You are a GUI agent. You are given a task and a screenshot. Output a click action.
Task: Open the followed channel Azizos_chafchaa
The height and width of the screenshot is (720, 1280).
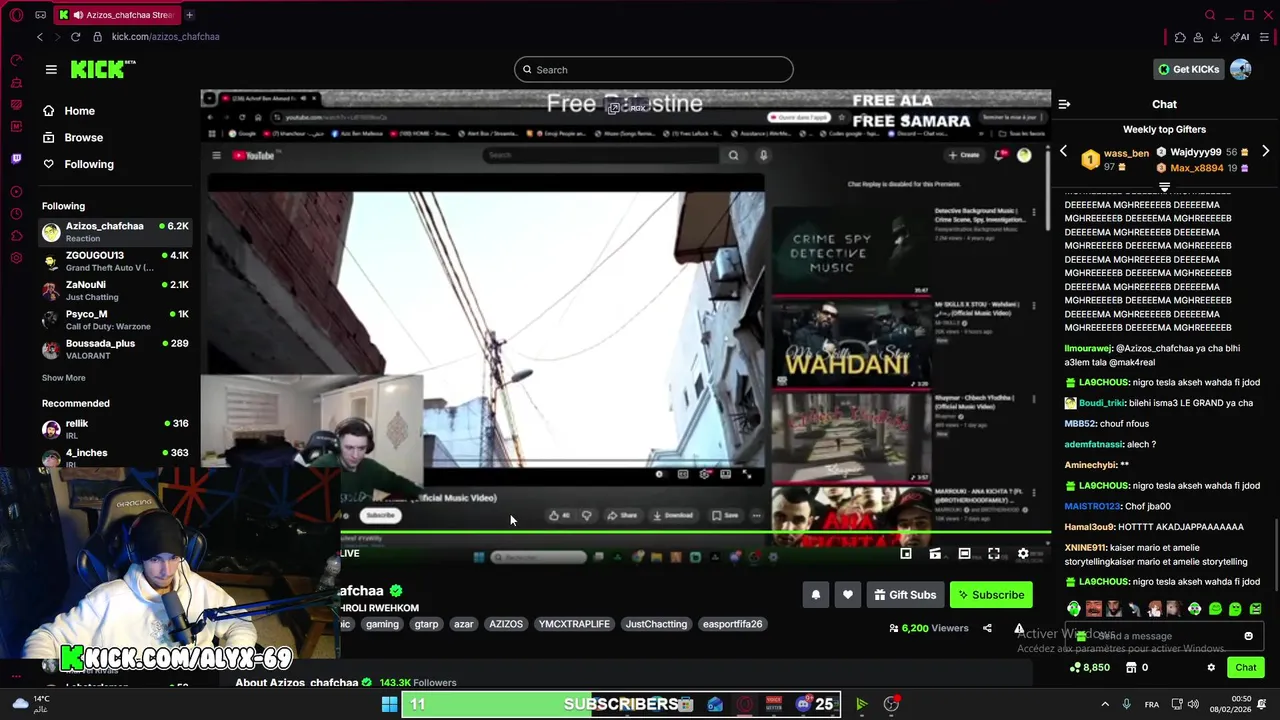[x=115, y=231]
